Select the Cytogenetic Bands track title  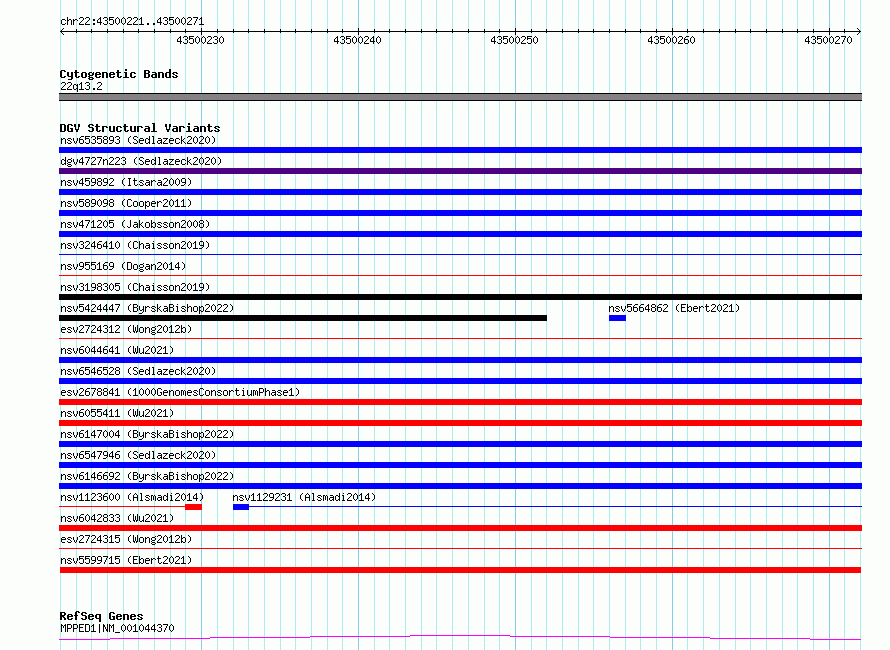pyautogui.click(x=119, y=74)
